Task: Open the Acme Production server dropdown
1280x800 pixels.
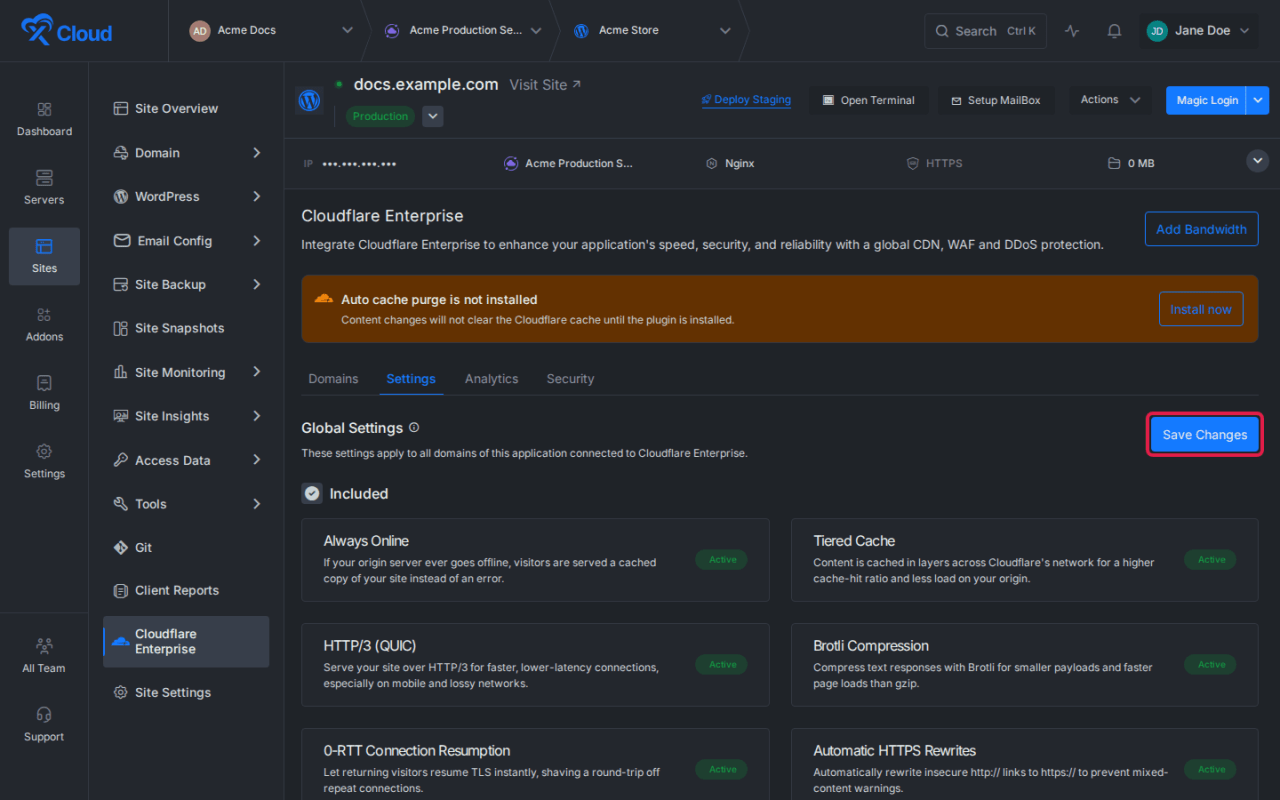Action: (462, 31)
